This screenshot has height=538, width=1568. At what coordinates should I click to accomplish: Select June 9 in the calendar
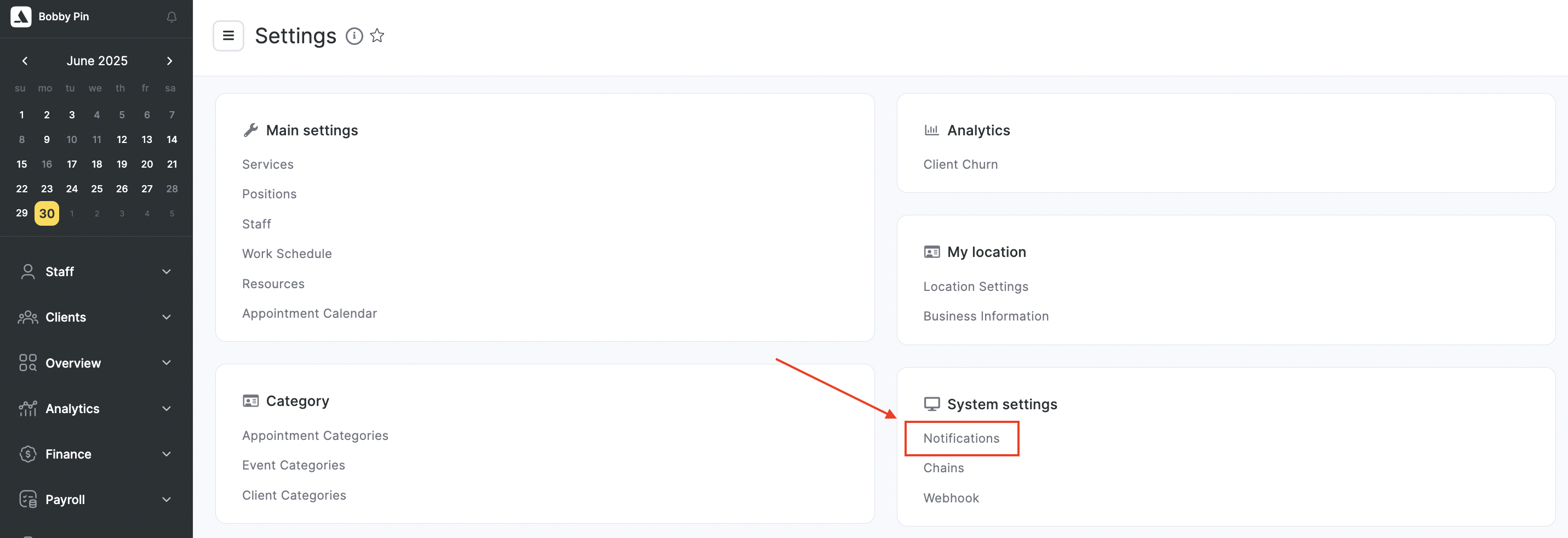[47, 139]
